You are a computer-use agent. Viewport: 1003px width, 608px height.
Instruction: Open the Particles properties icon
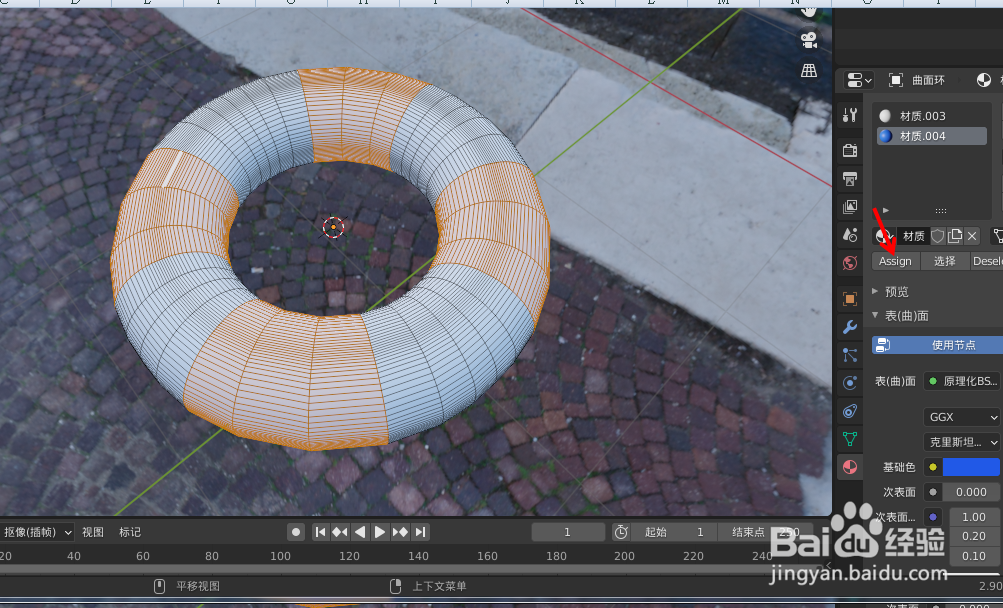pos(849,355)
